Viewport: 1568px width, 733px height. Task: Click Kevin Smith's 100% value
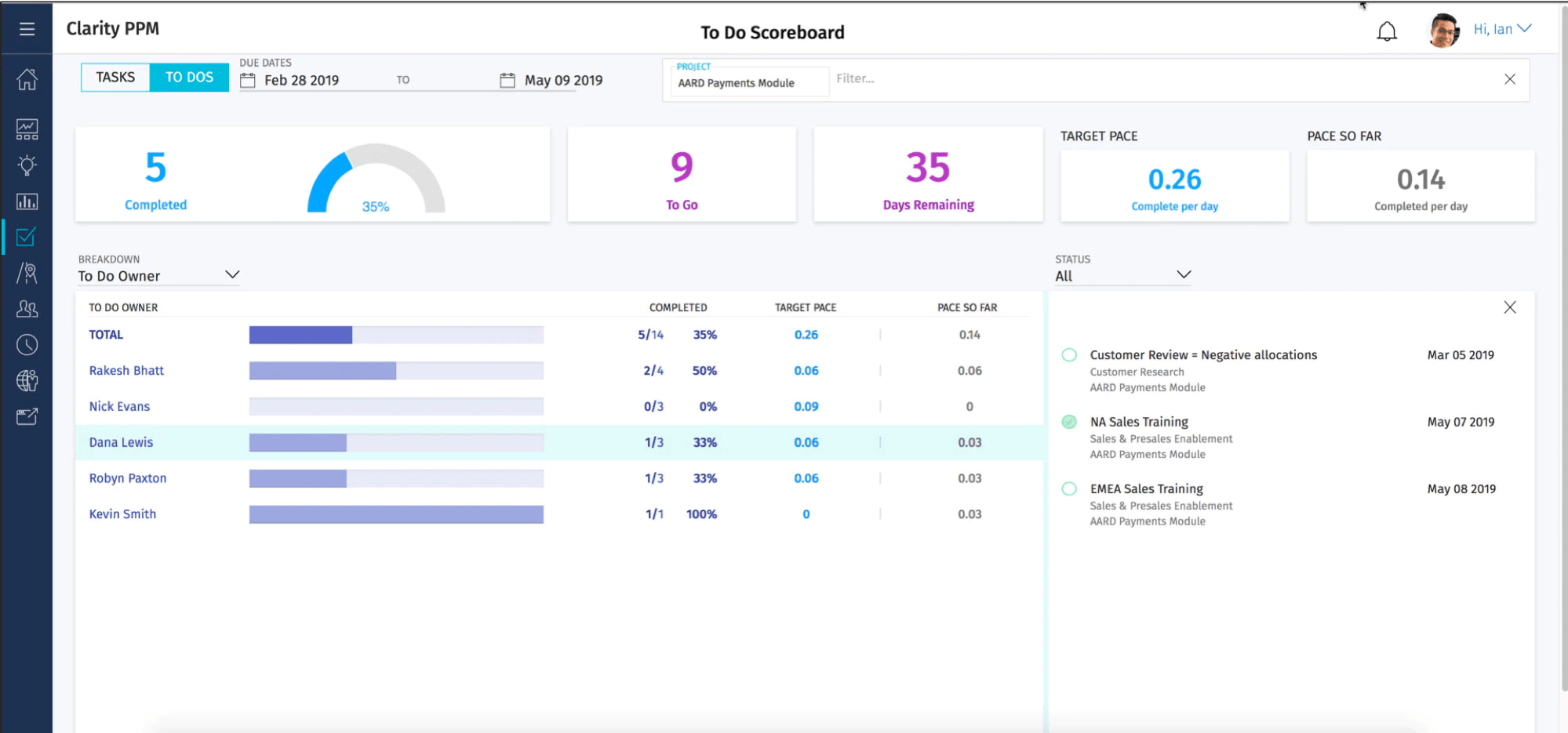(702, 514)
